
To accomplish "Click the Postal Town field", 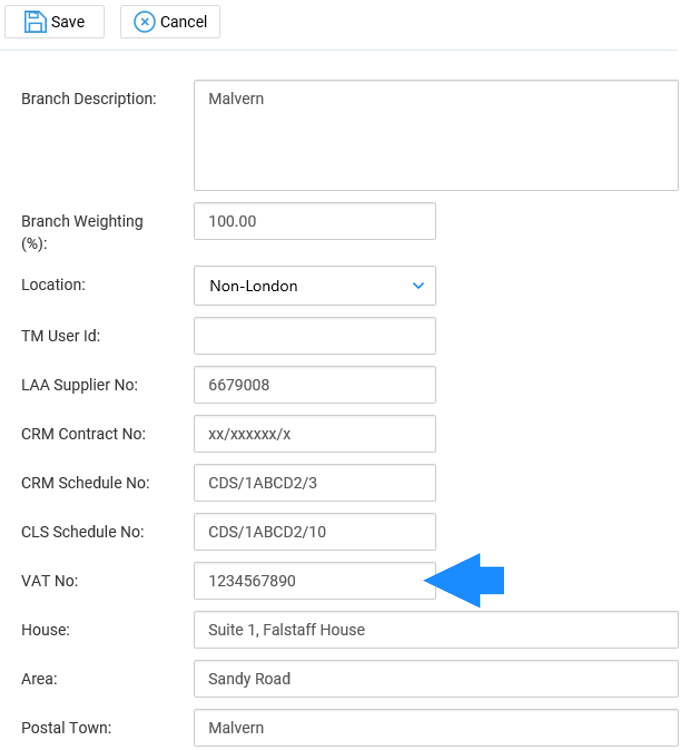I will pos(436,728).
